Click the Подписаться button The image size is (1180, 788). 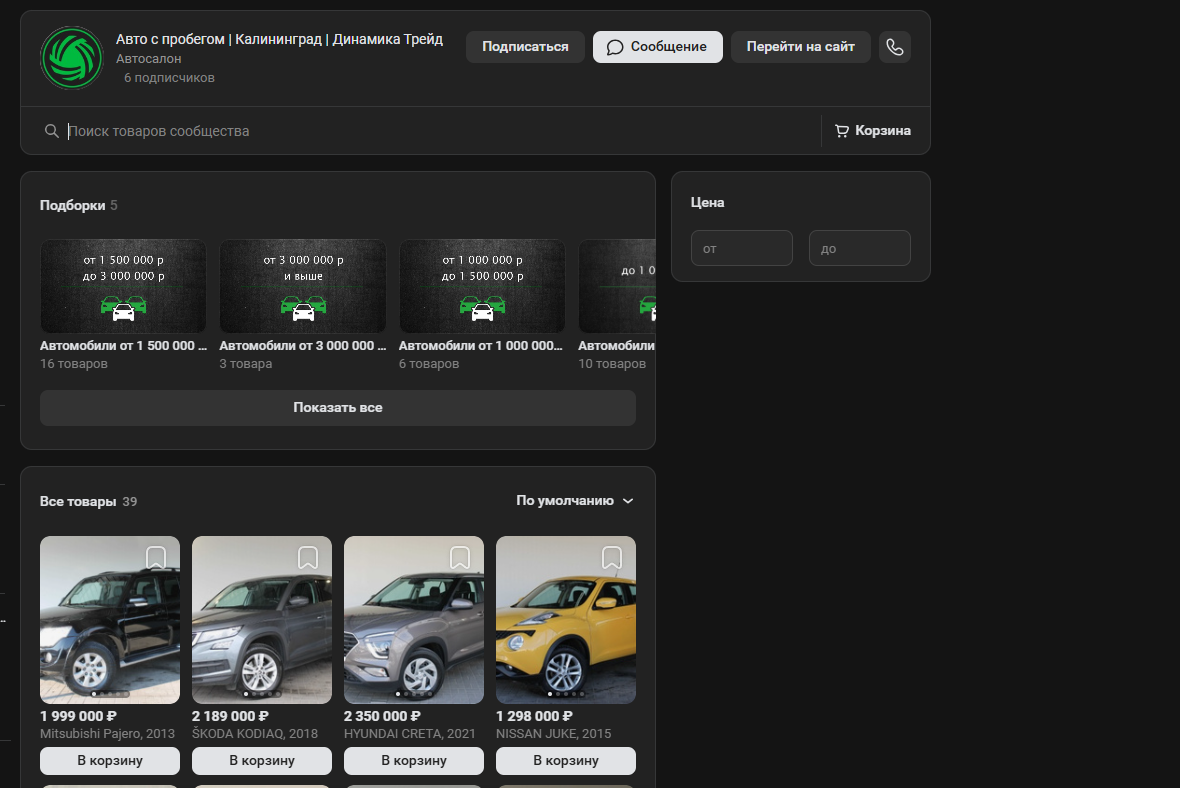[525, 47]
